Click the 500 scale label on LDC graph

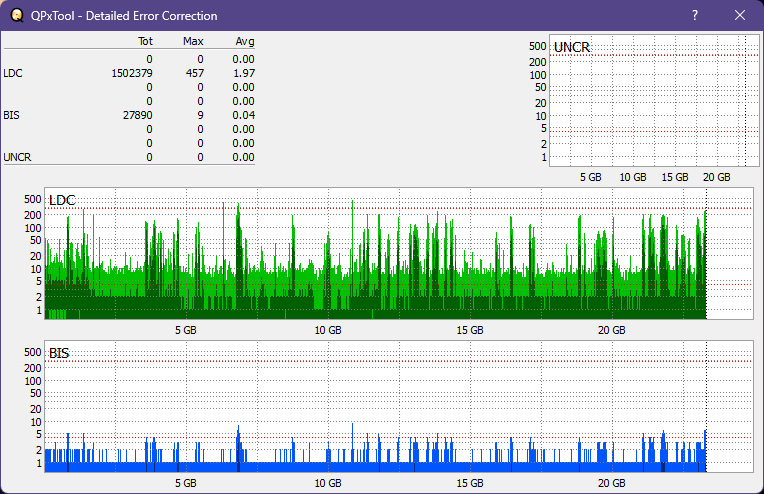tap(33, 199)
